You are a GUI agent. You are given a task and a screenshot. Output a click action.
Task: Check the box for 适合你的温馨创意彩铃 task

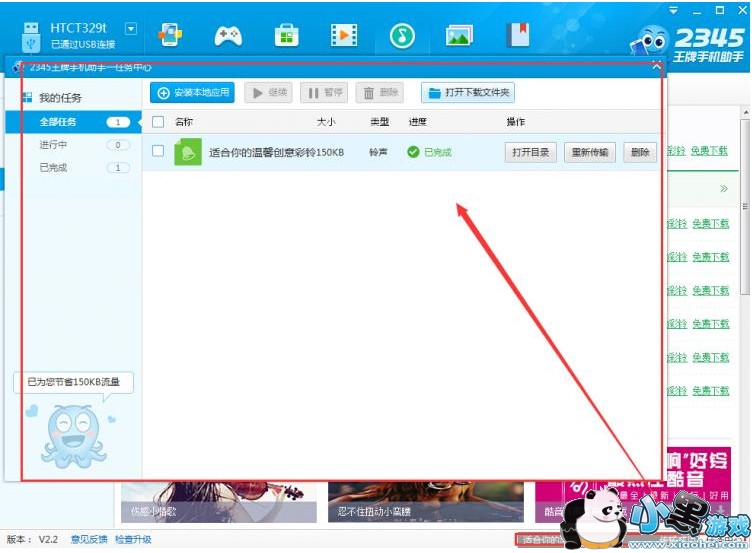click(158, 151)
